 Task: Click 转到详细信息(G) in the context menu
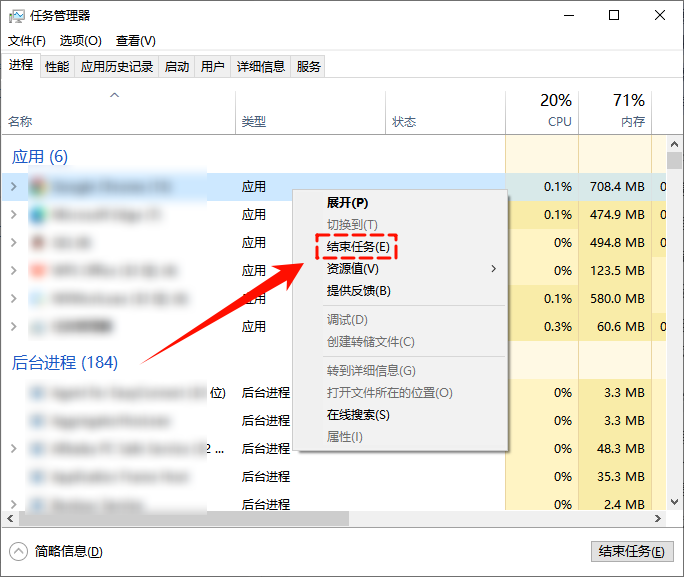(400, 371)
